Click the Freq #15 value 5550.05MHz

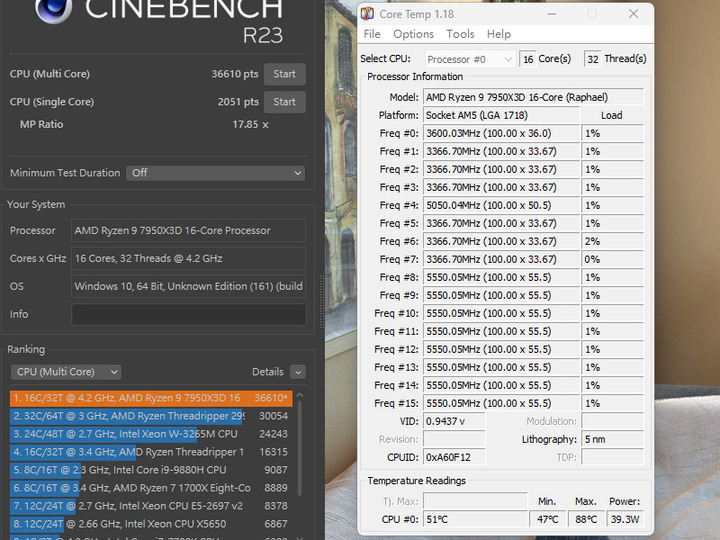(x=501, y=403)
